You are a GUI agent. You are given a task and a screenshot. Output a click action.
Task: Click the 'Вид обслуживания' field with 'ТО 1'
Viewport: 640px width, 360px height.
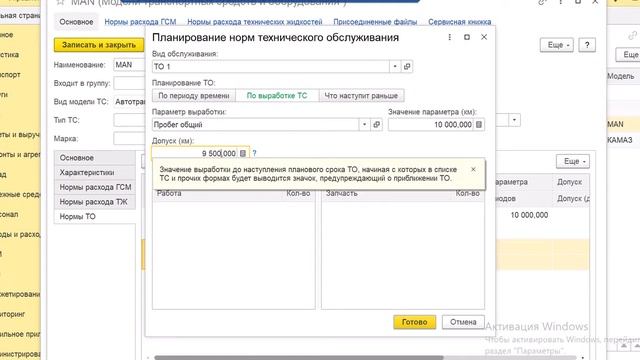(x=271, y=67)
